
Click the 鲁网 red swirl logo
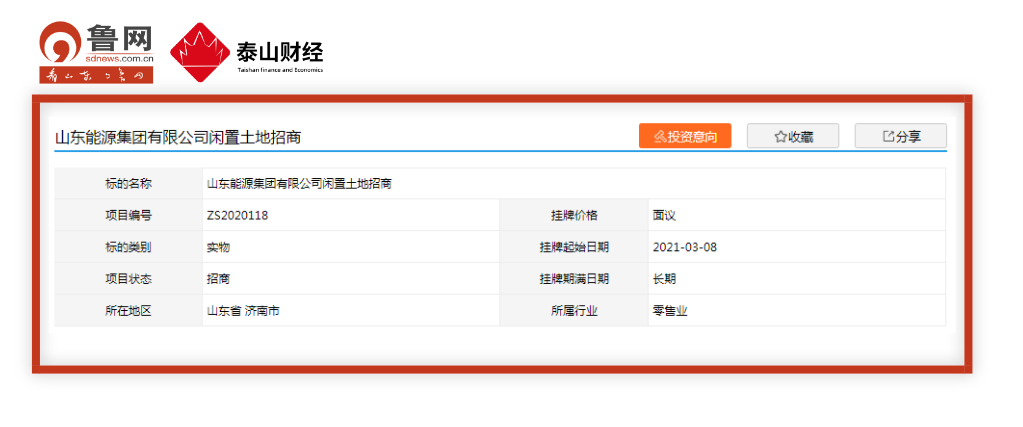(60, 45)
